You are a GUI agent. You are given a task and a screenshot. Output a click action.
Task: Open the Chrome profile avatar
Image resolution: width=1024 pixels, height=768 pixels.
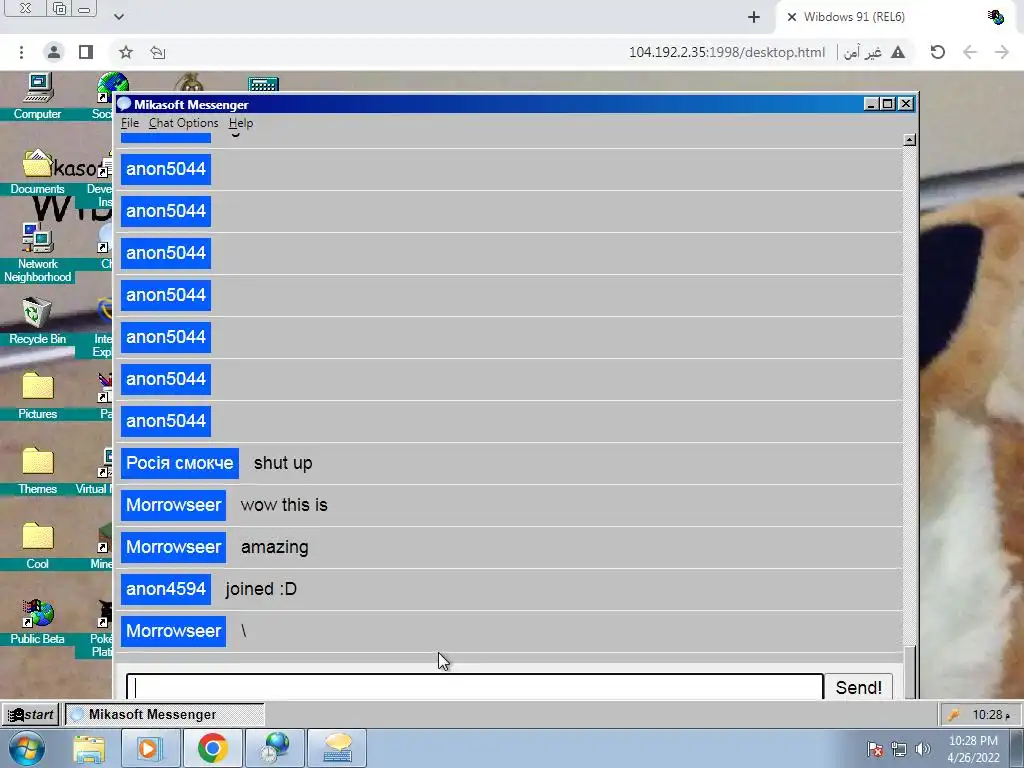coord(54,52)
